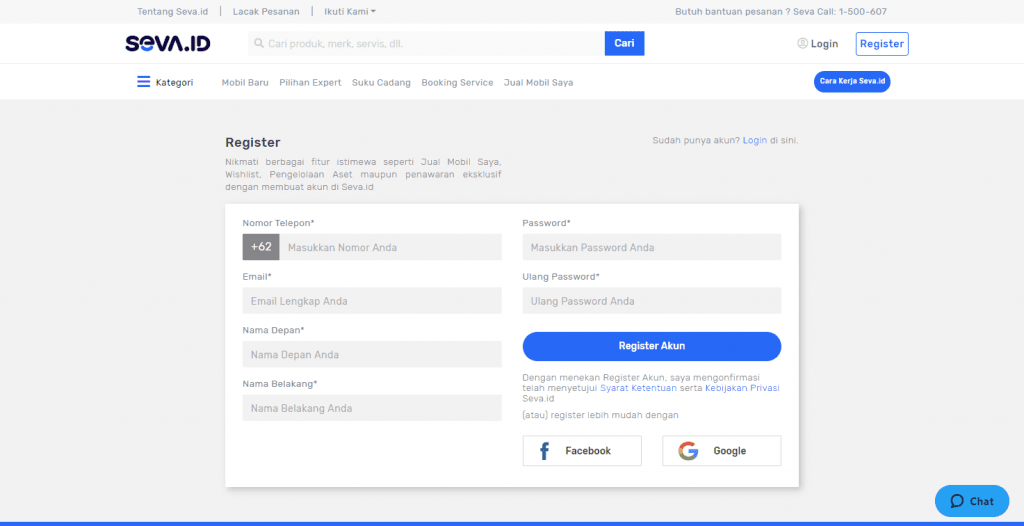
Task: Open the Mobil Baru menu item
Action: [245, 82]
